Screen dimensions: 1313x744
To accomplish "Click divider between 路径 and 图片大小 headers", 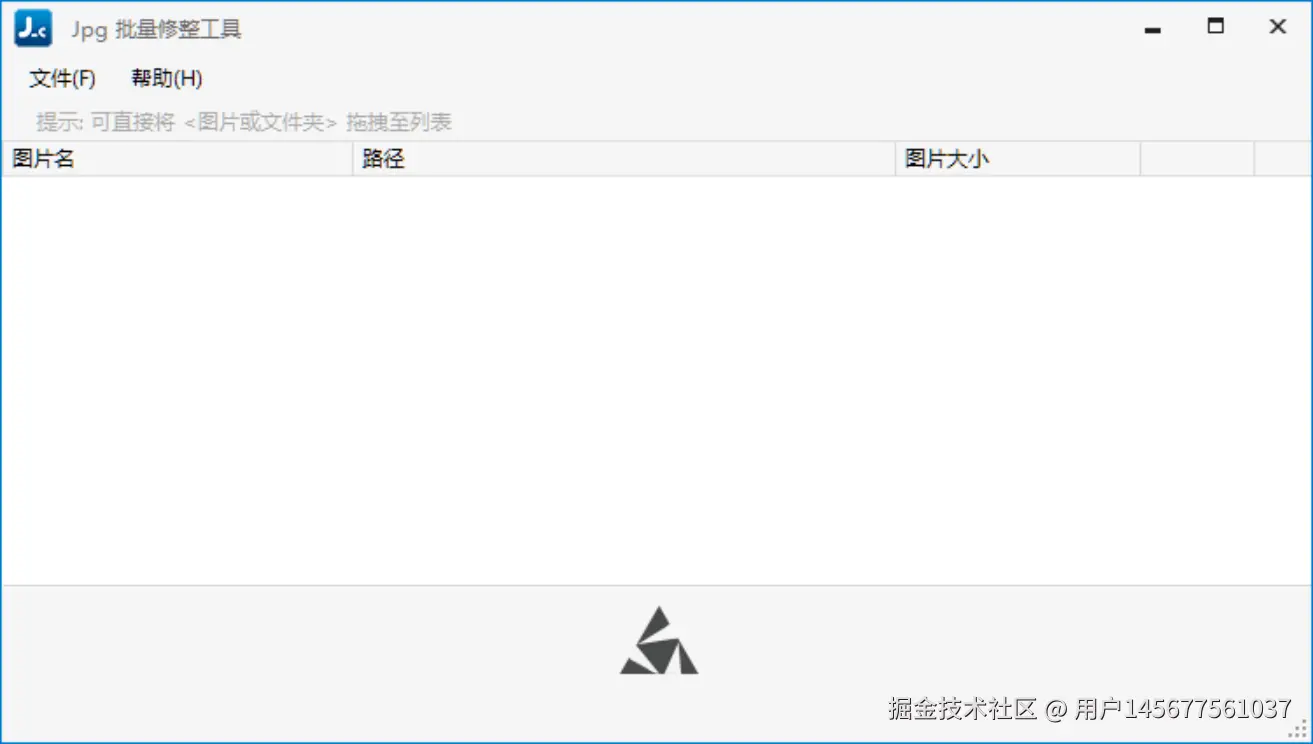I will (895, 159).
